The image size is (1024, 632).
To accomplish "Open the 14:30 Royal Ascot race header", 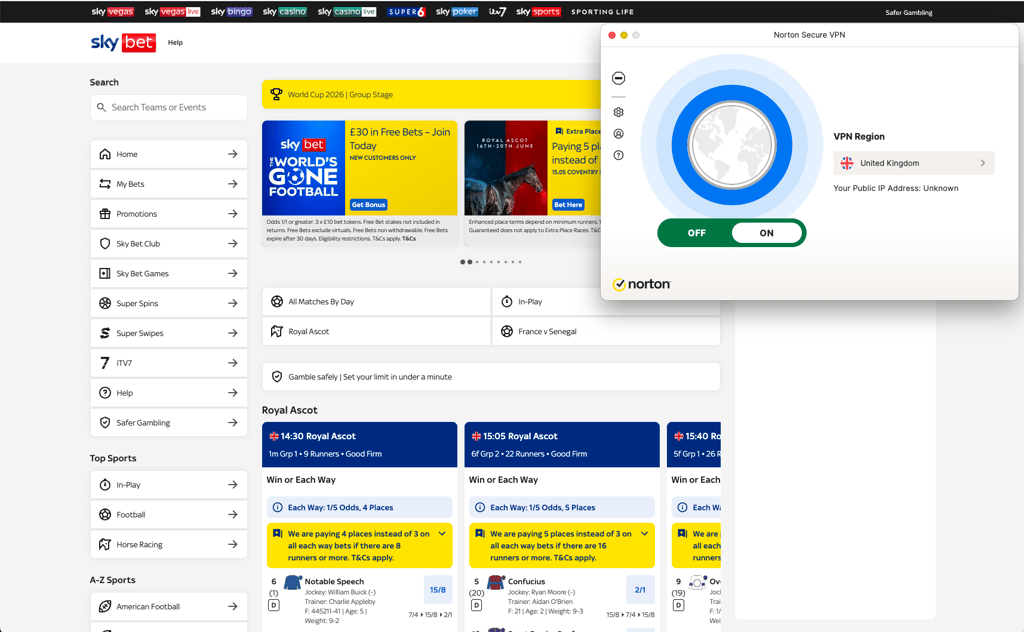I will [x=359, y=445].
